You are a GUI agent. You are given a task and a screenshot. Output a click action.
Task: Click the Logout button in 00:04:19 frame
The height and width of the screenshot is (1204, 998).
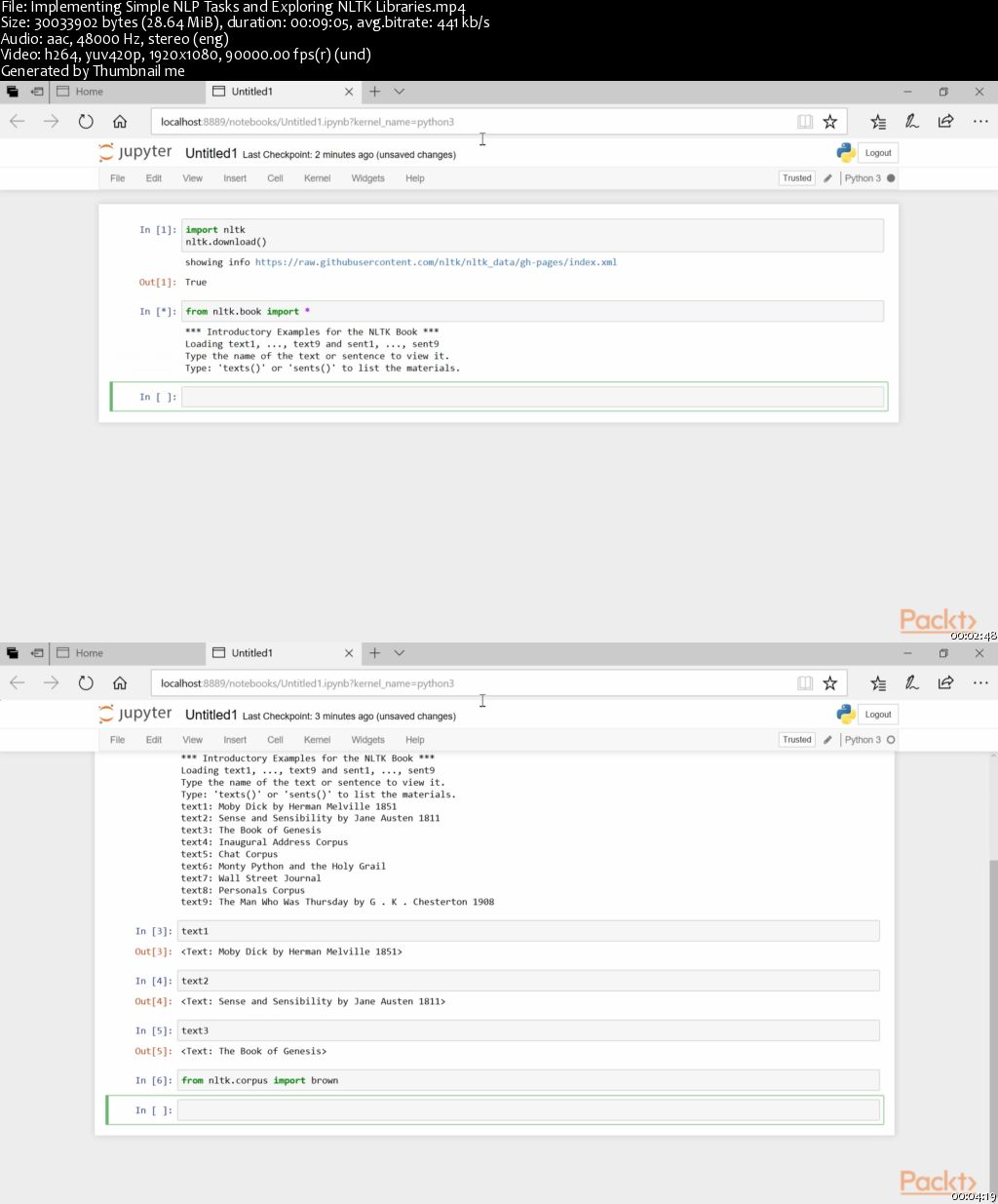point(878,715)
